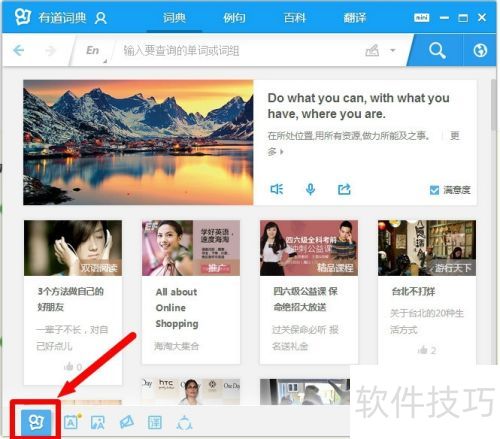The image size is (500, 439).
Task: Open the globe web search icon
Action: coord(480,51)
